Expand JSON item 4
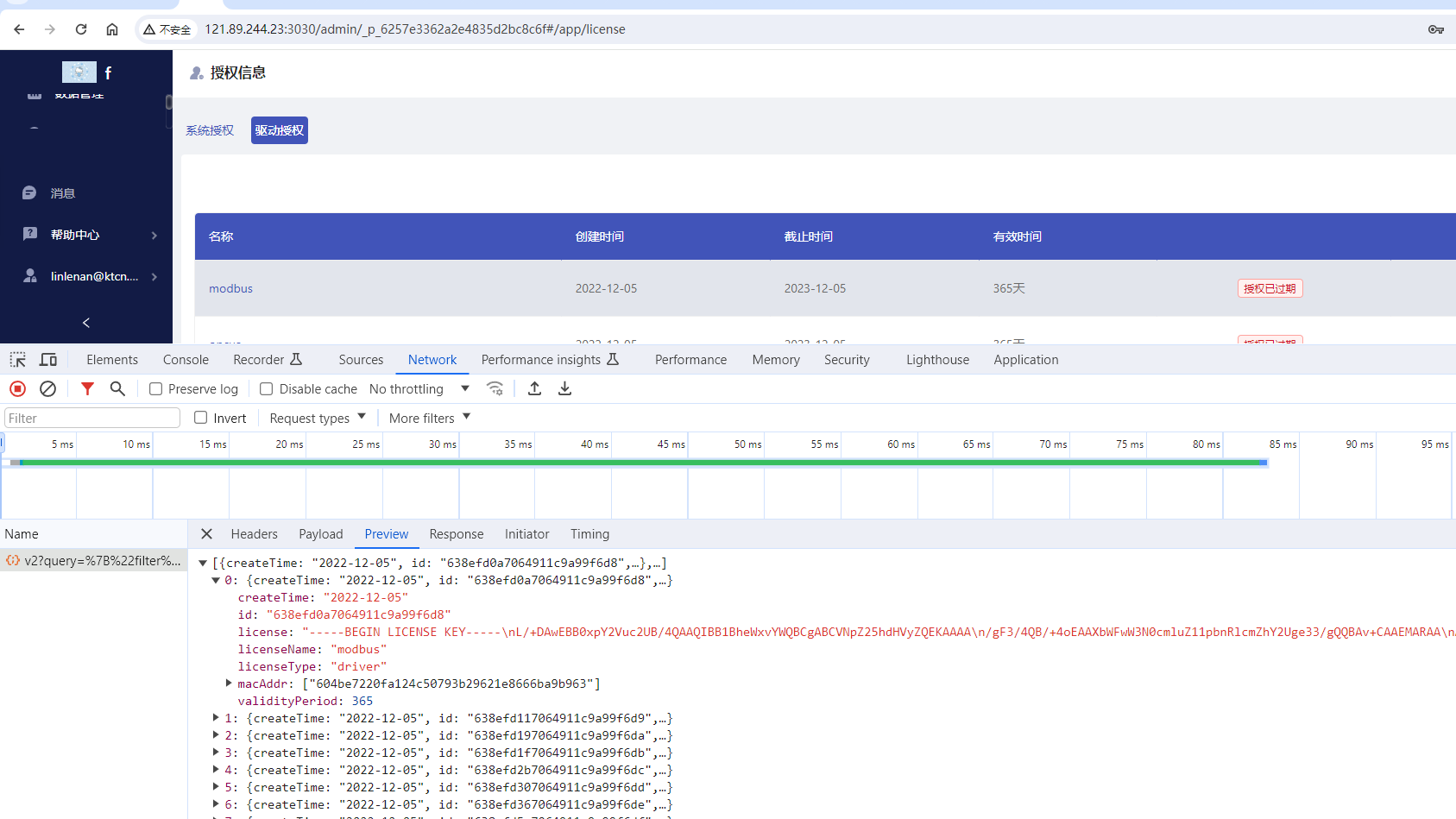Screen dimensions: 1456x819 216,770
